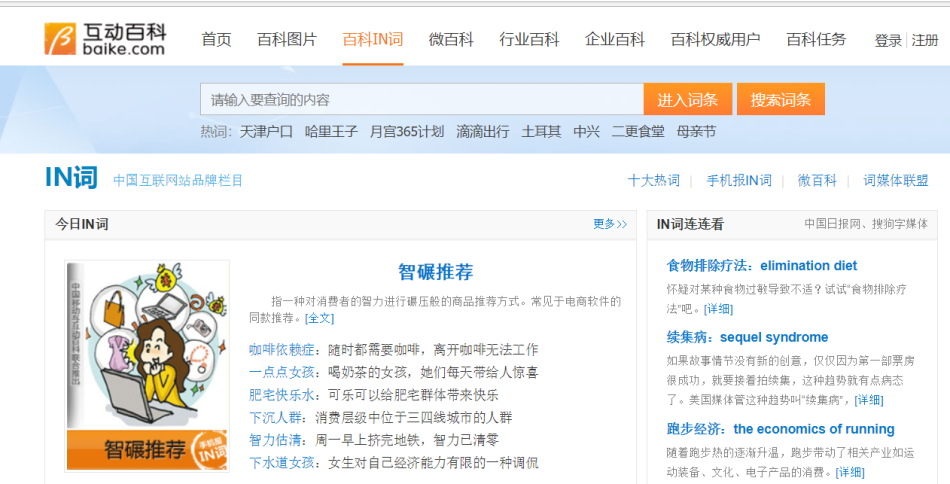Switch to the 百科IN词 tab
The image size is (950, 484).
(373, 40)
